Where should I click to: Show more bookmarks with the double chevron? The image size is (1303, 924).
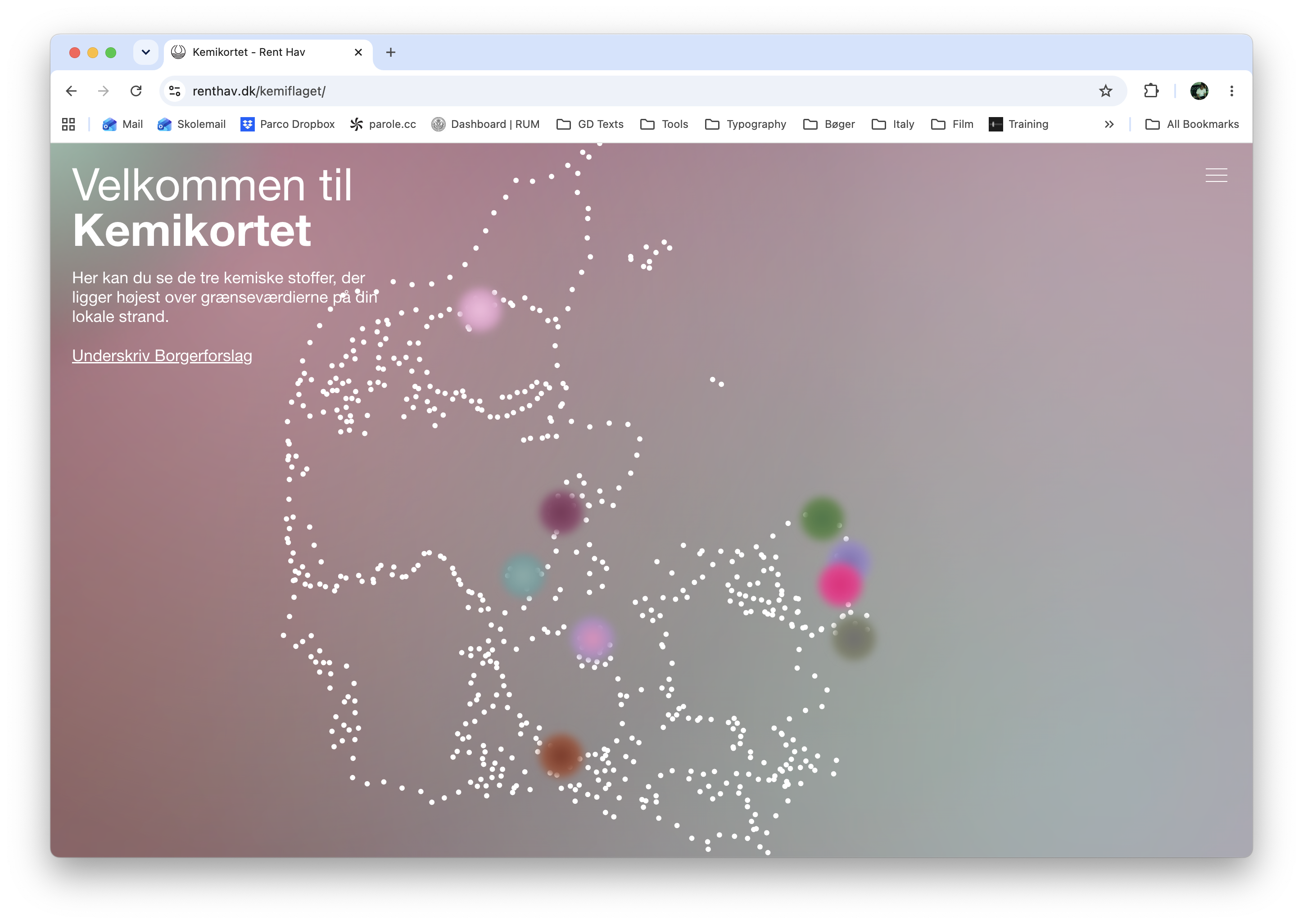[x=1108, y=124]
